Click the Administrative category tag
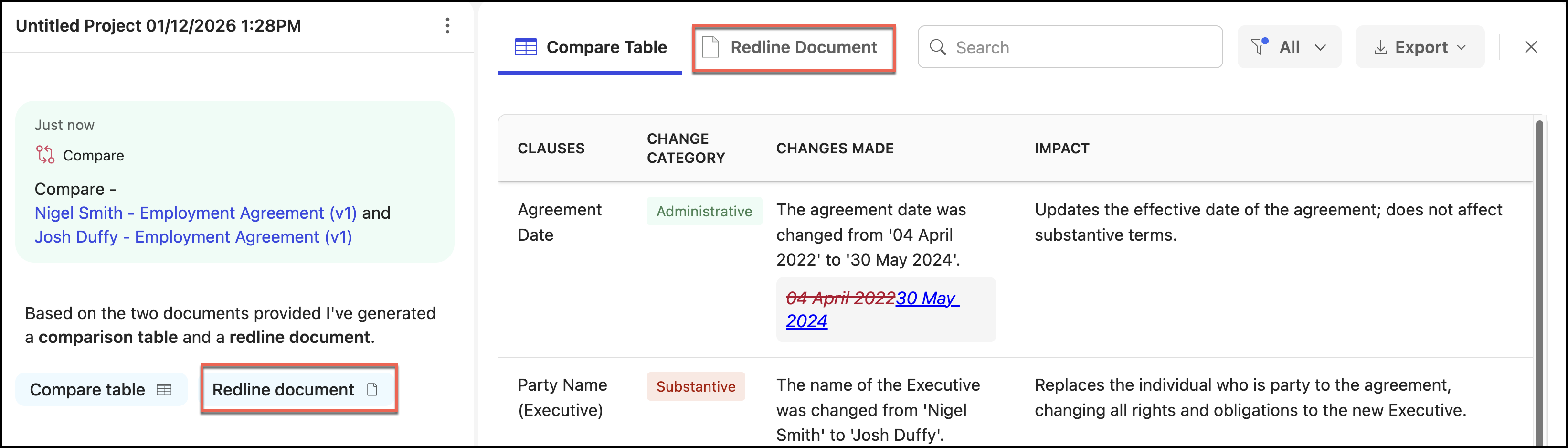The image size is (1568, 448). click(x=704, y=211)
